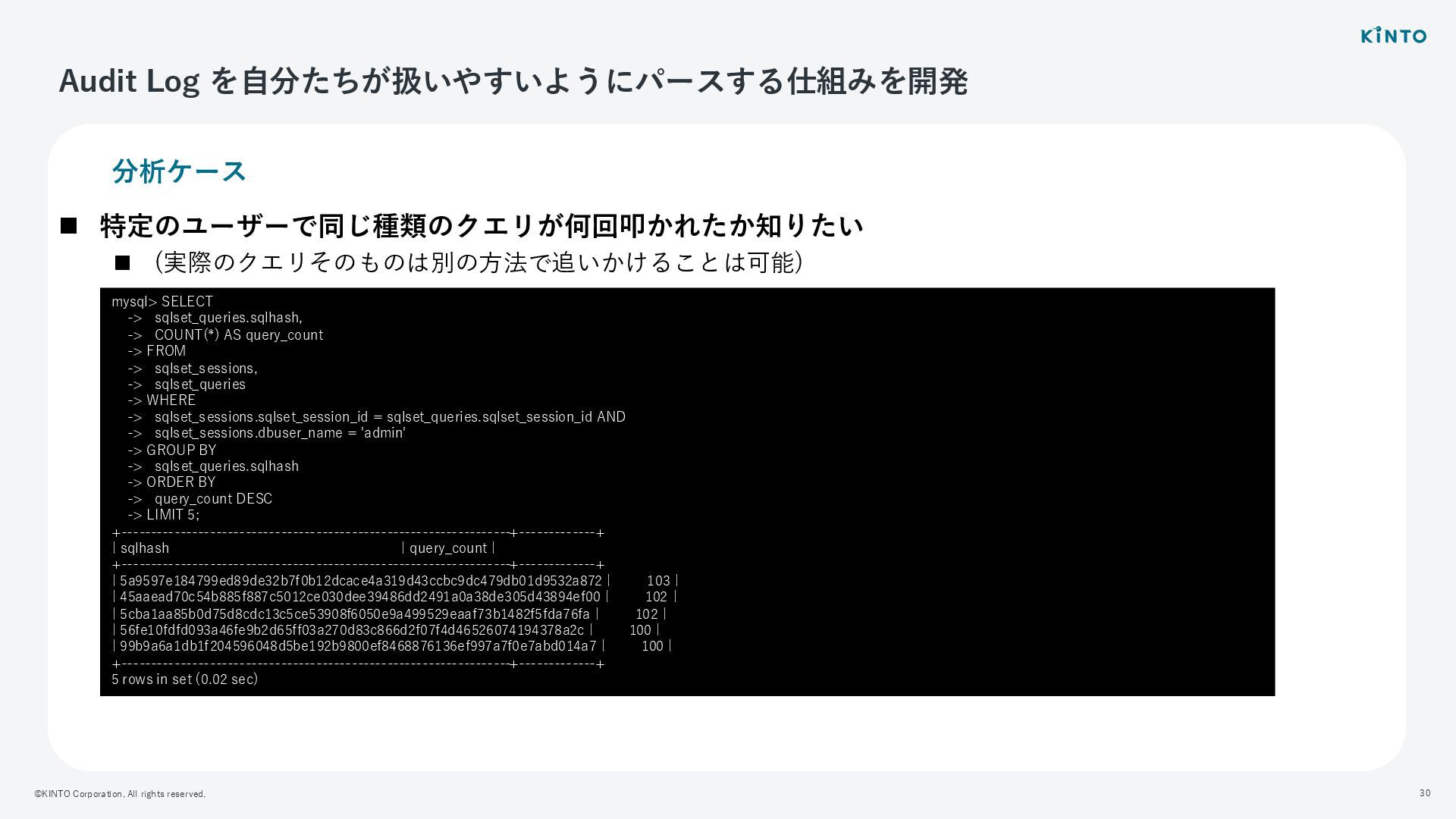The width and height of the screenshot is (1456, 819).
Task: Click the KINTO logo
Action: (1393, 35)
